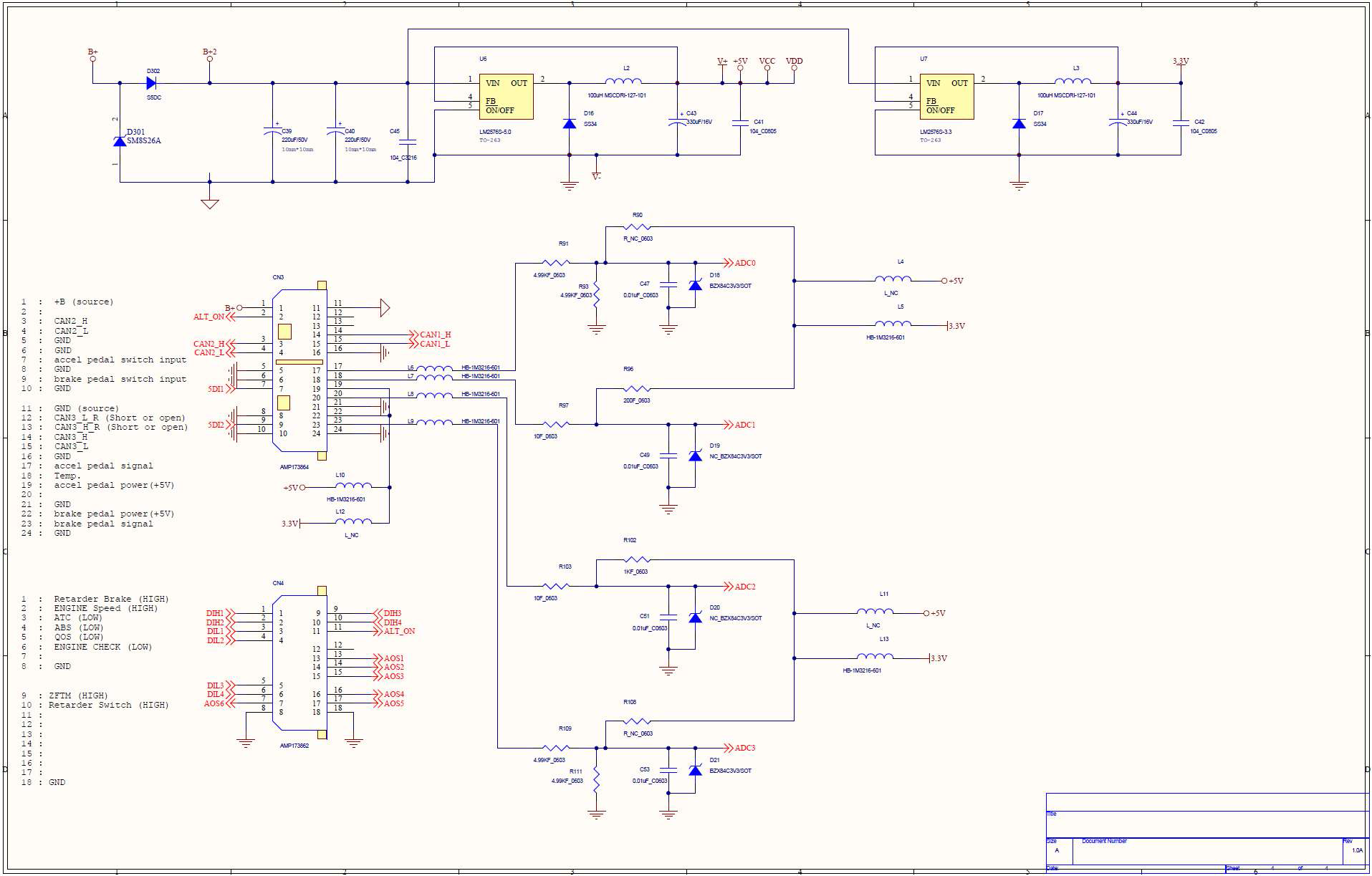
Task: Select Schottky diode D17
Action: click(1019, 123)
